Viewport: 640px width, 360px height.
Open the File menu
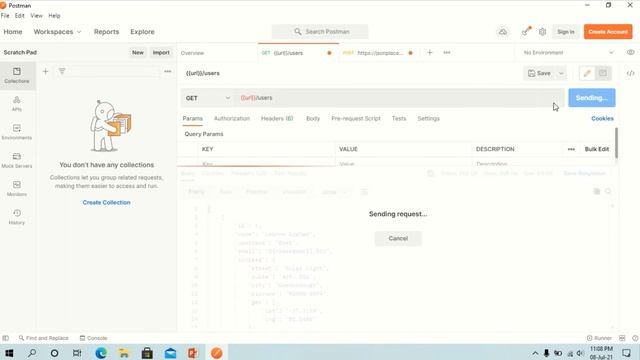click(x=5, y=16)
